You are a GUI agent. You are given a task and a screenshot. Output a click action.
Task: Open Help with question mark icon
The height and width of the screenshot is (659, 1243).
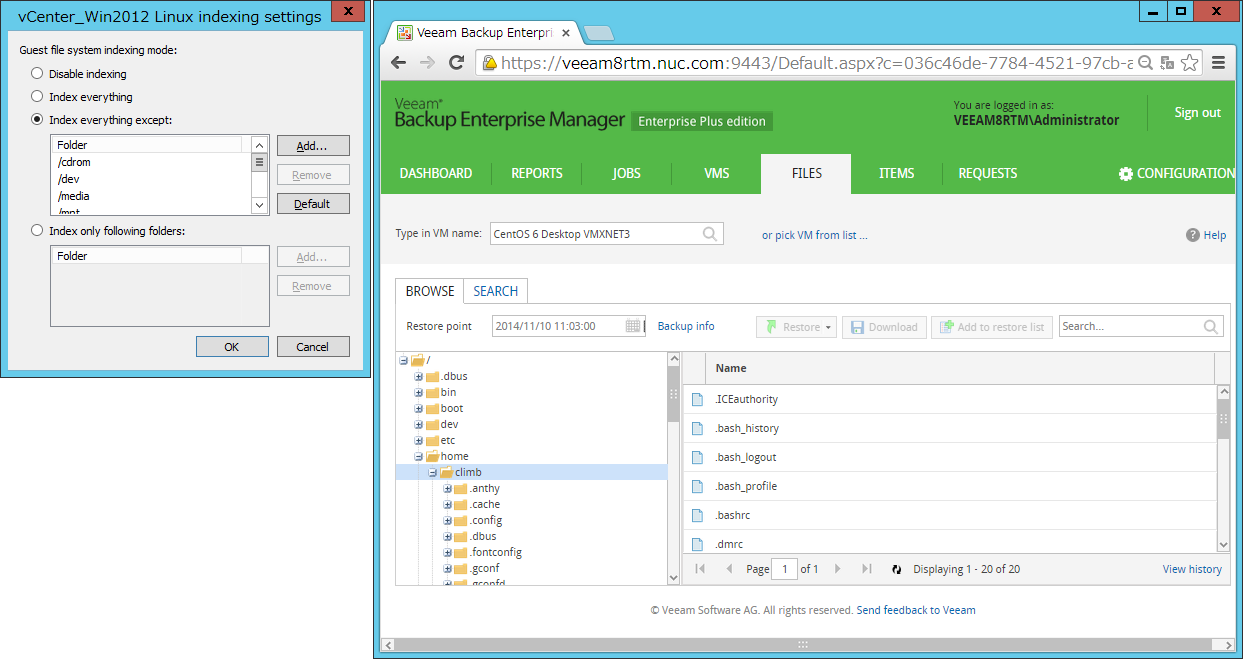pyautogui.click(x=1192, y=235)
